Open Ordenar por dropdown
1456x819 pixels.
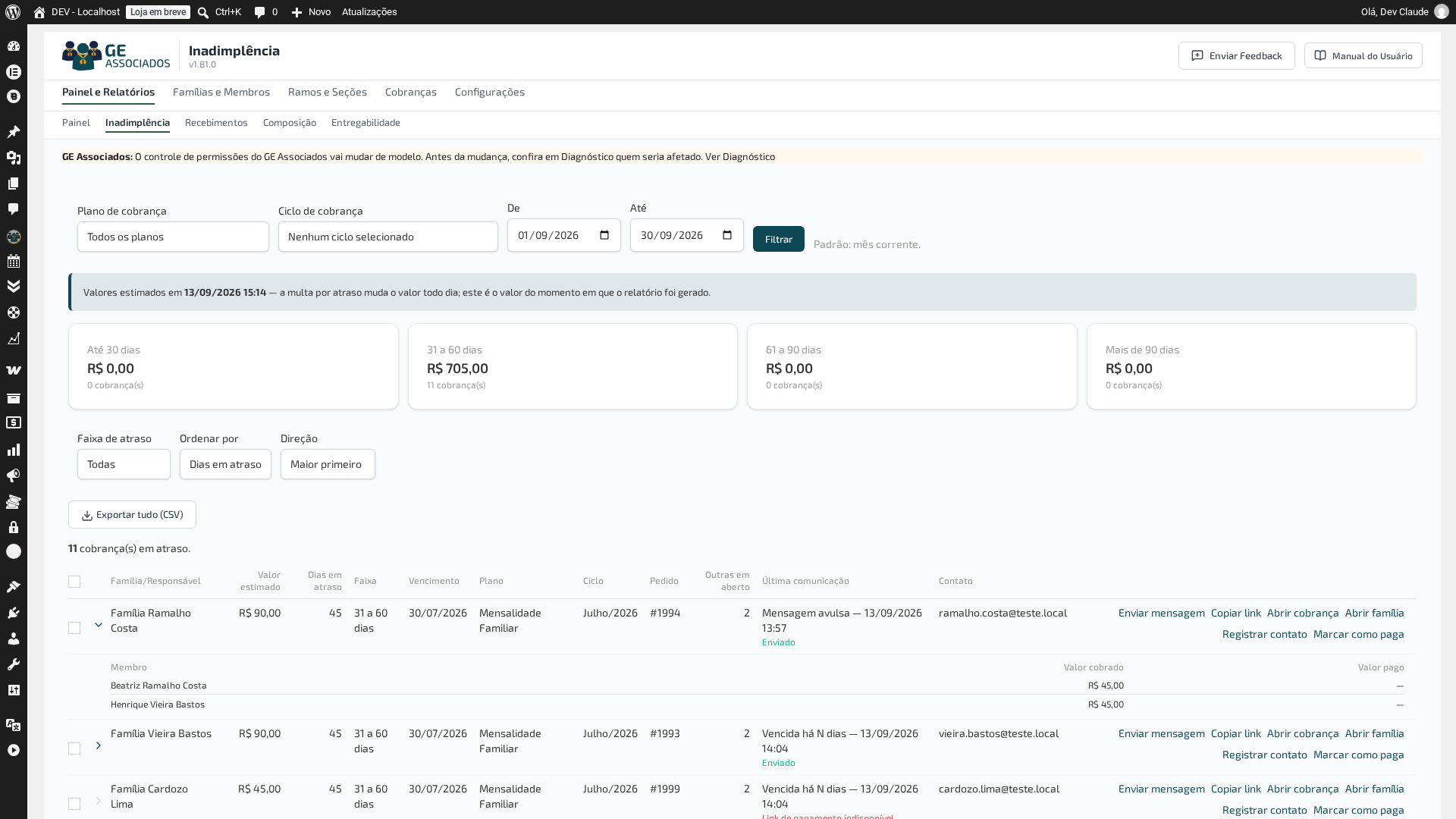click(x=225, y=464)
